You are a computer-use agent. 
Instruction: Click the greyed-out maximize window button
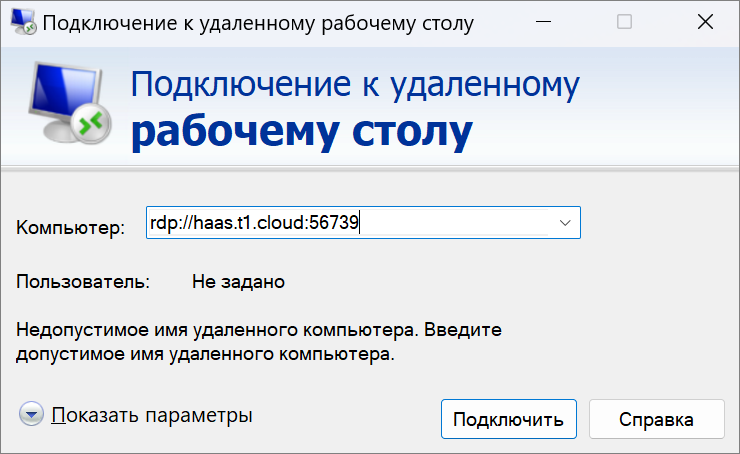coord(624,22)
